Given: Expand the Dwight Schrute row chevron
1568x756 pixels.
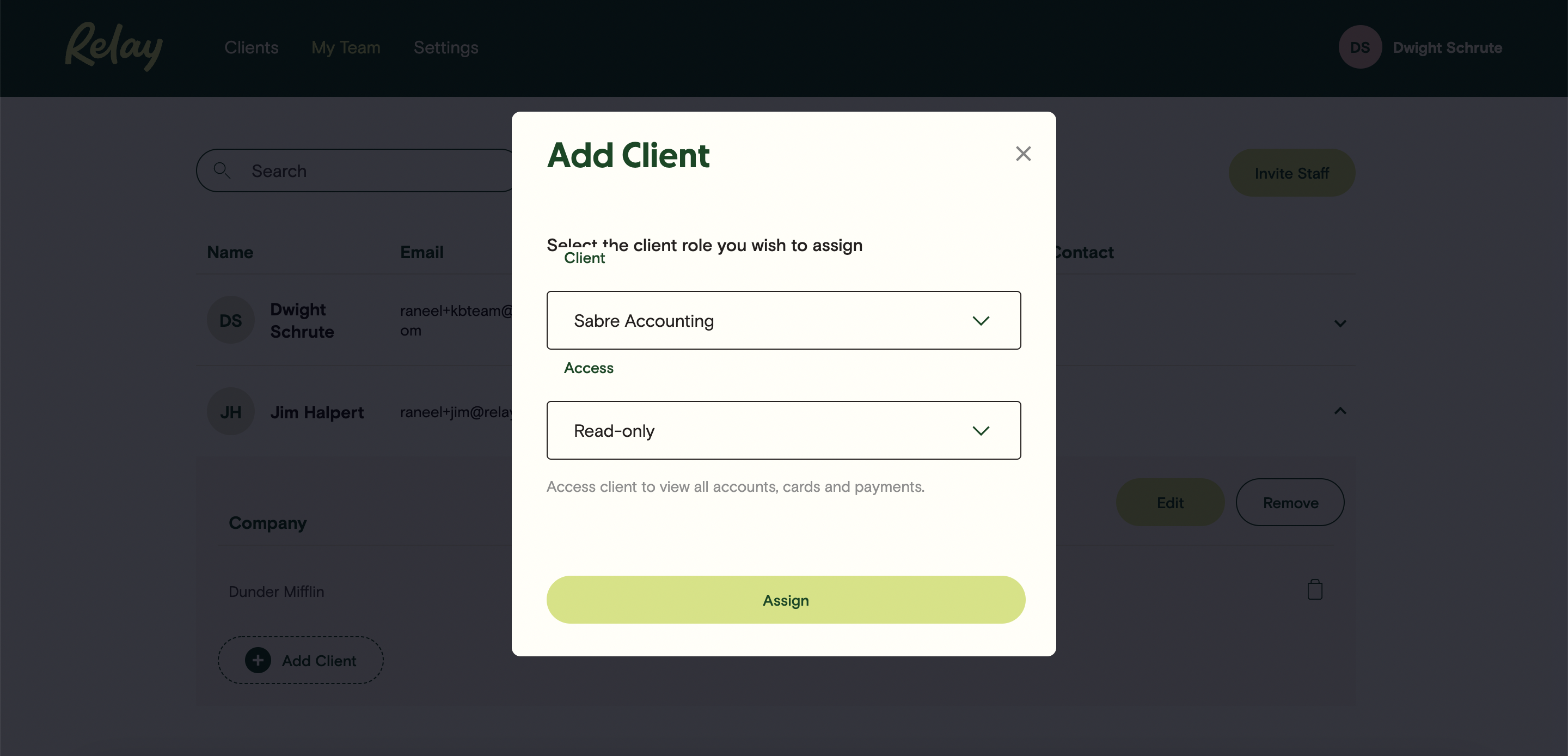Looking at the screenshot, I should pos(1340,323).
